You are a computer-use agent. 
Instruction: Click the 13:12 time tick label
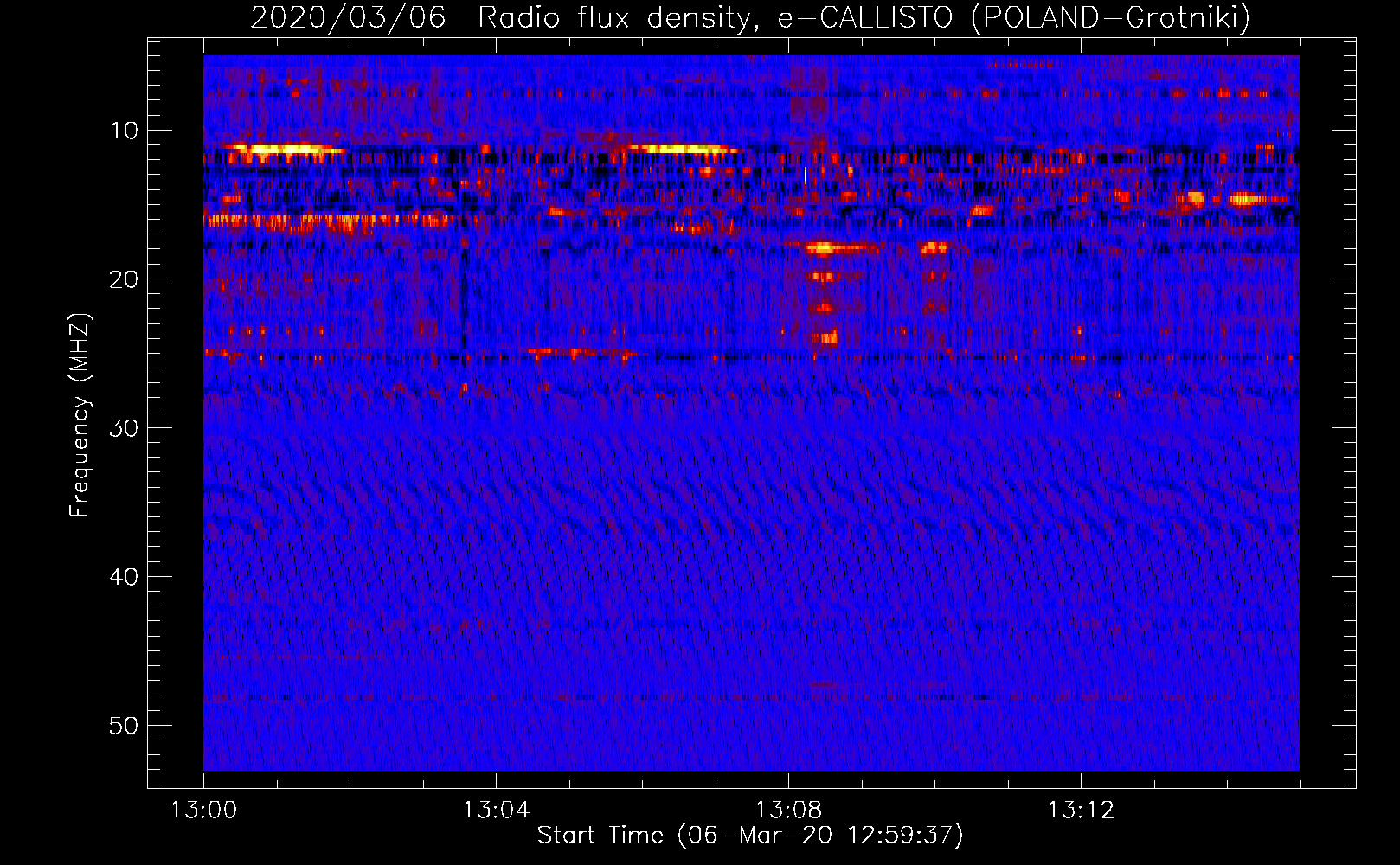pos(1081,811)
